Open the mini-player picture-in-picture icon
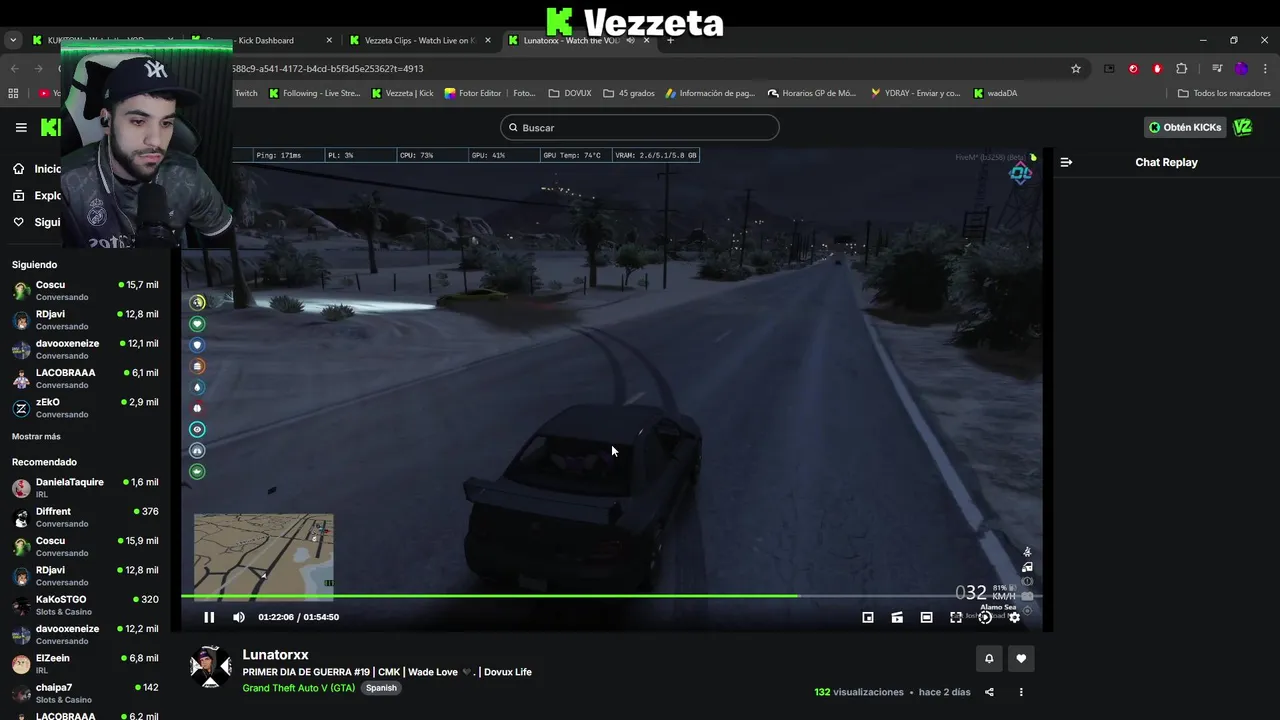The height and width of the screenshot is (720, 1280). click(868, 617)
